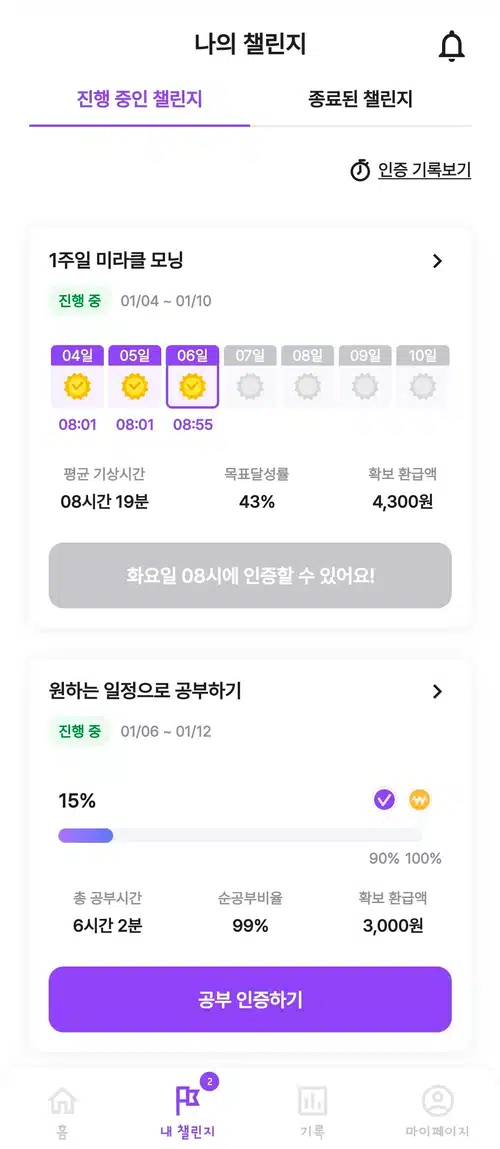Expand 1주일 미라클 모닝 chevron arrow
This screenshot has height=1149, width=500.
438,261
